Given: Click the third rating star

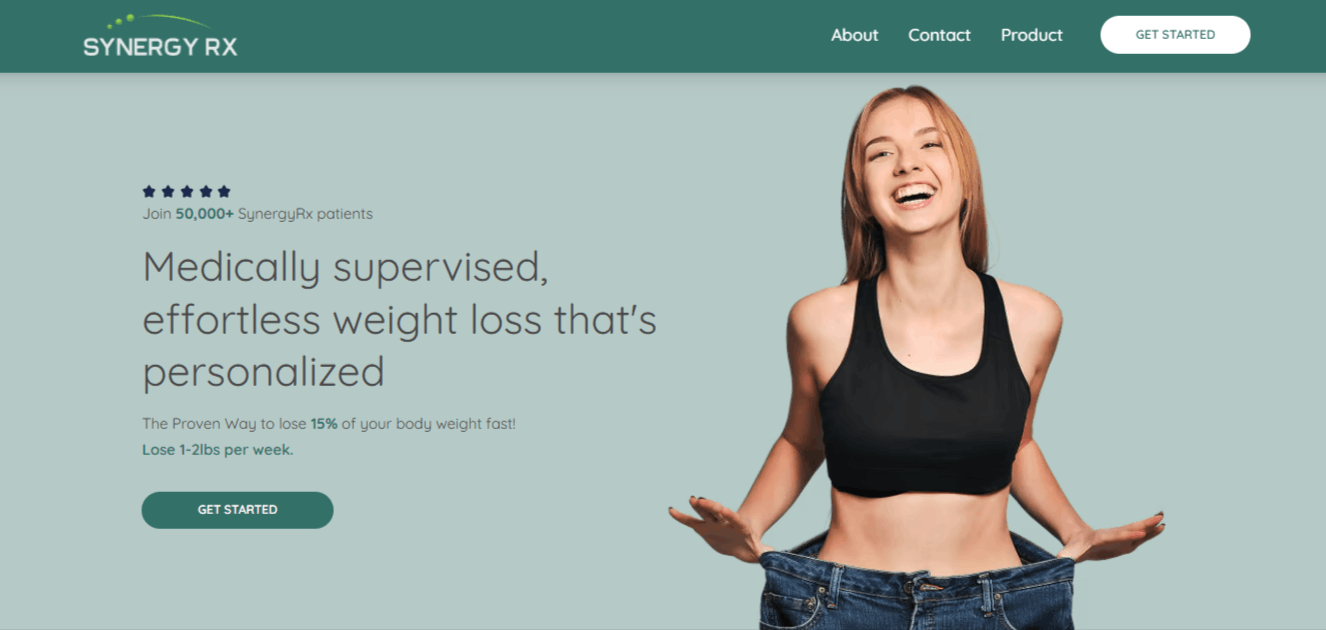Looking at the screenshot, I should click(186, 191).
